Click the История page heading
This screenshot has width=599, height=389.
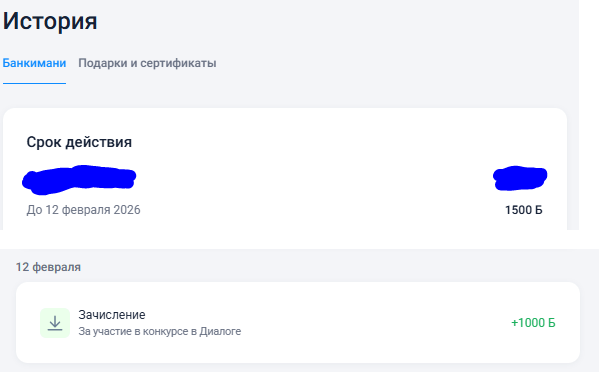pos(50,21)
